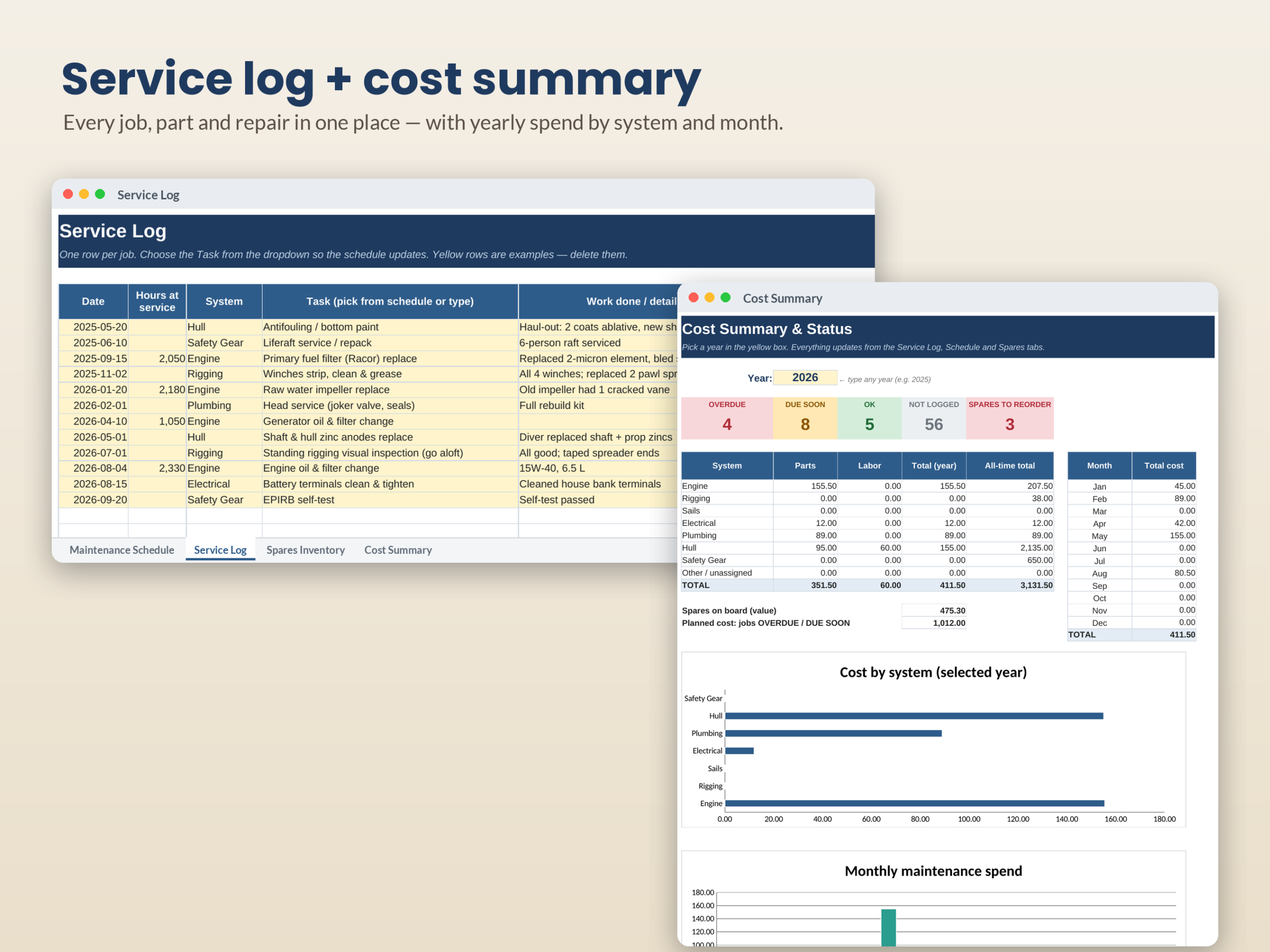
Task: Click the Task (pick from schedule or type) header
Action: [x=390, y=301]
